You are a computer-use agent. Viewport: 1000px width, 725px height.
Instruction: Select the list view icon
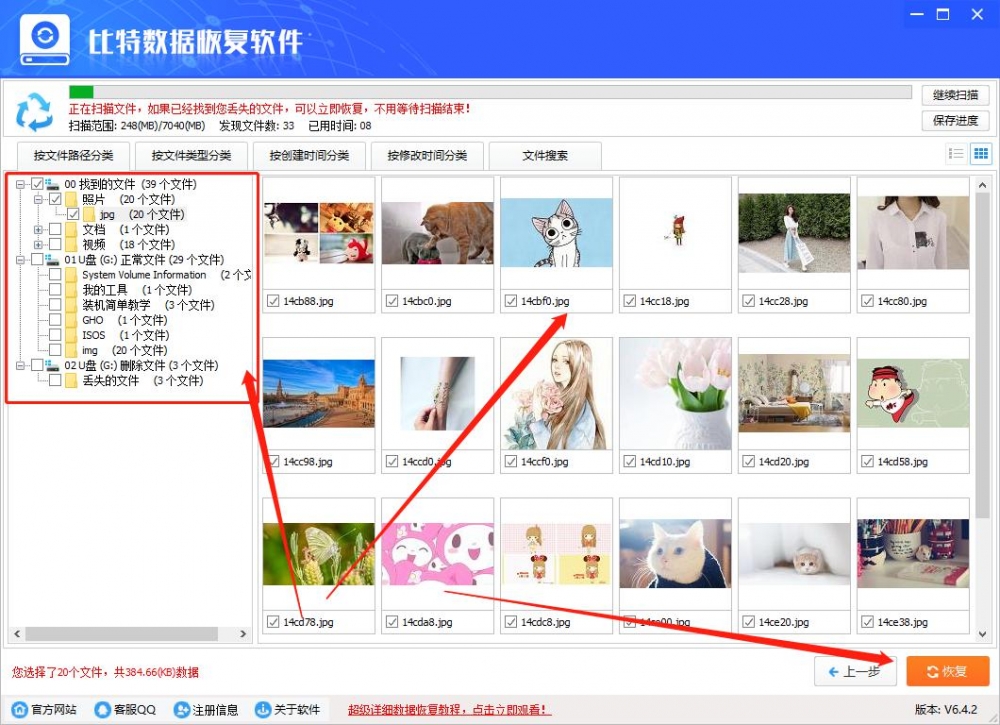pos(957,153)
